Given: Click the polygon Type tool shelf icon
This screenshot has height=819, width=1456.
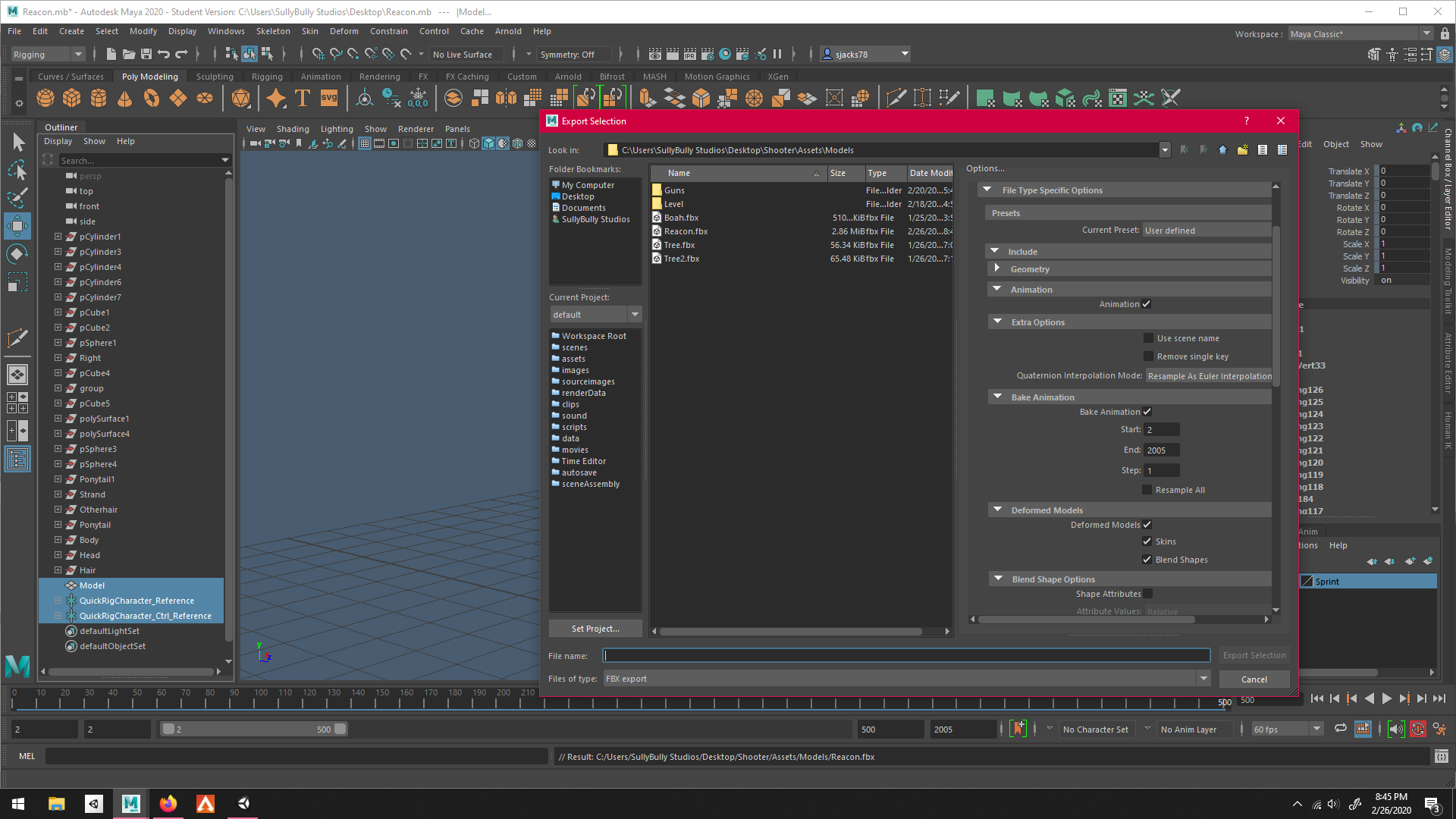Looking at the screenshot, I should point(303,98).
